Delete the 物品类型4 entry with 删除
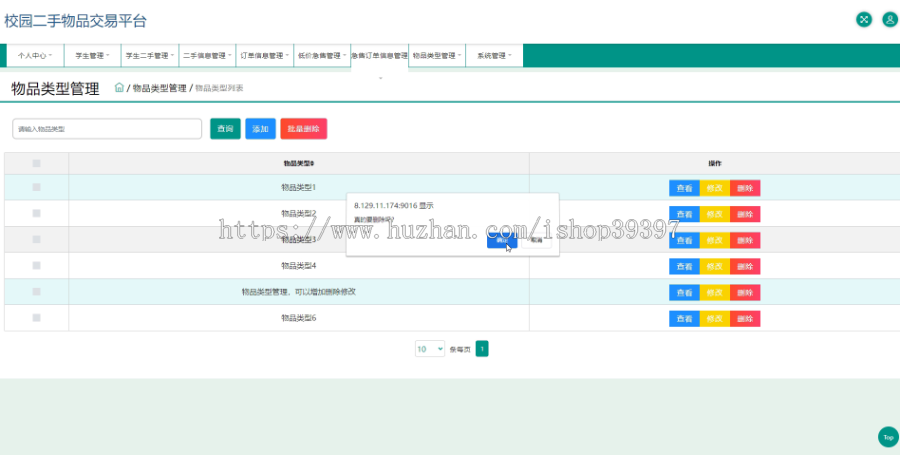Screen dimensions: 900x455 click(x=745, y=266)
